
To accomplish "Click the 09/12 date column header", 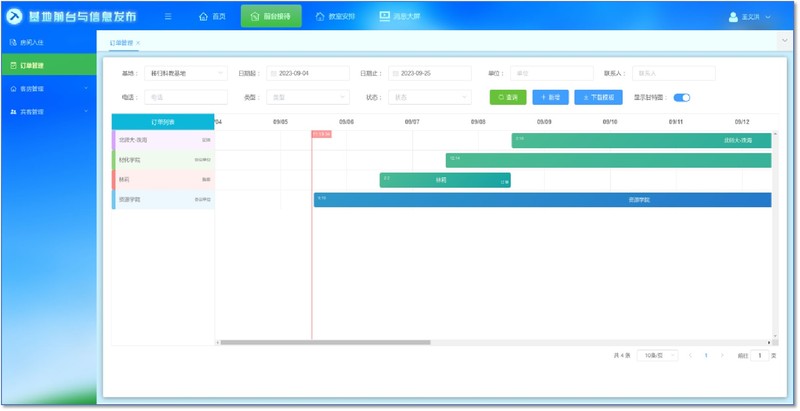I will coord(742,122).
